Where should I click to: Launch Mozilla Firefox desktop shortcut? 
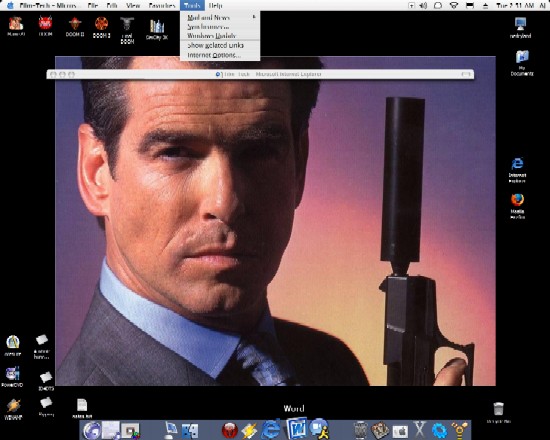517,206
